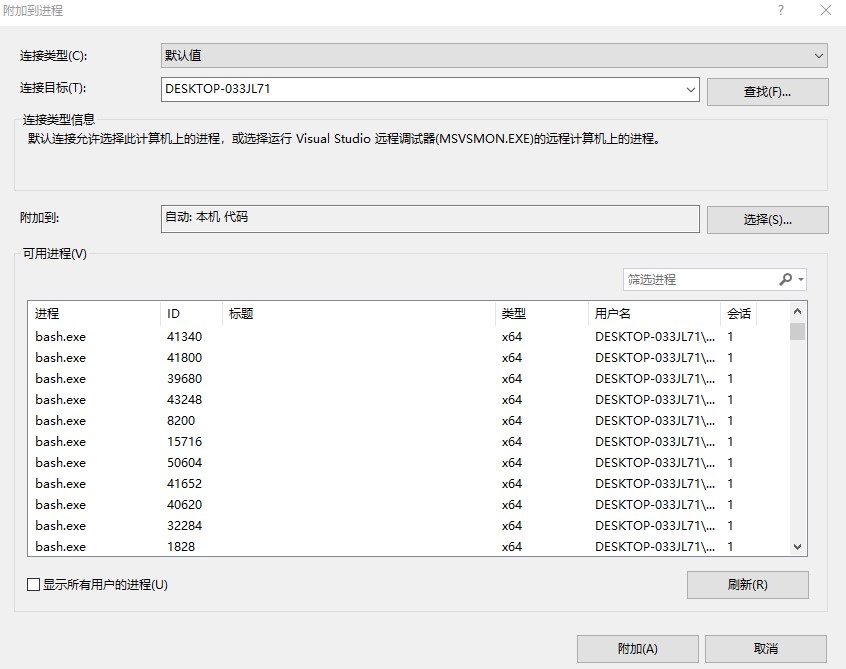Click the help question mark icon

pos(781,10)
